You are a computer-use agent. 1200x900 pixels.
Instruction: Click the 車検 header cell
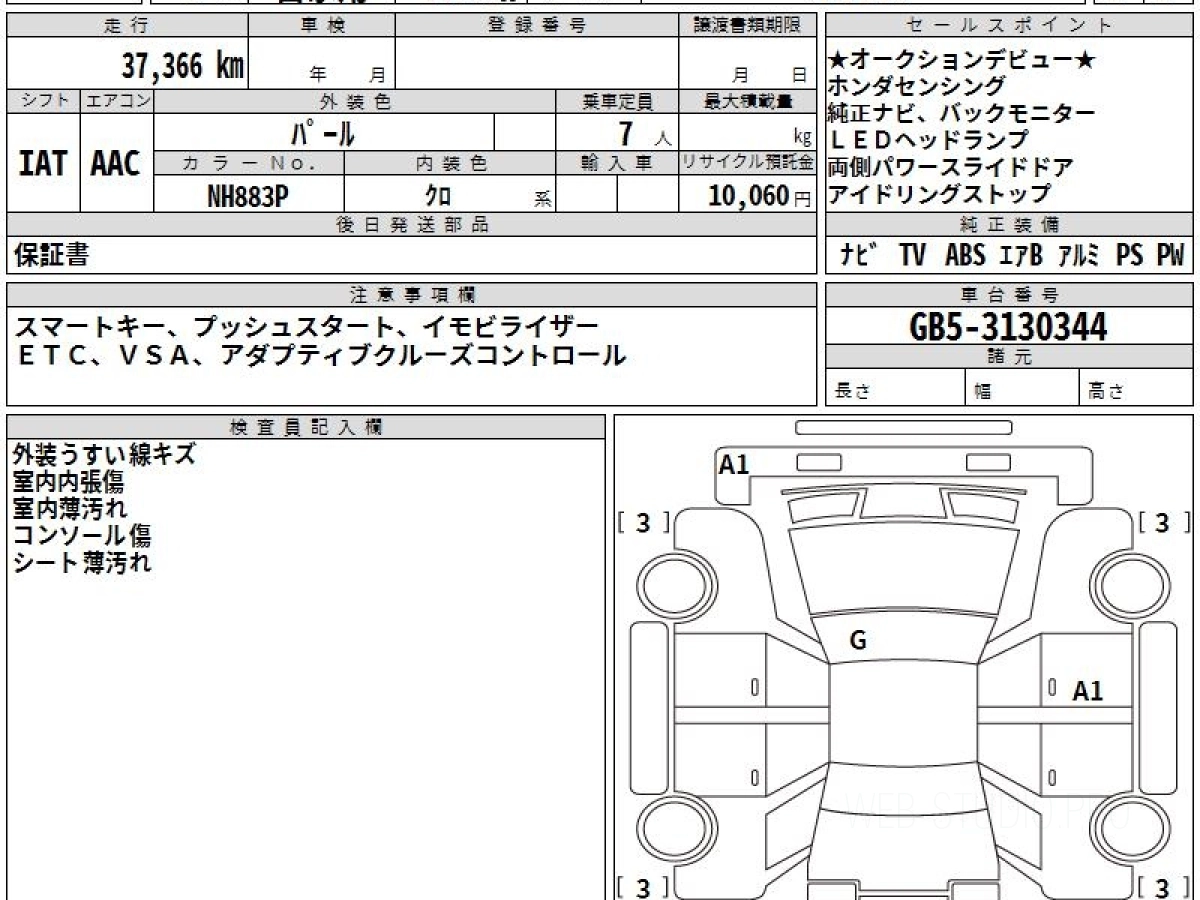[321, 26]
